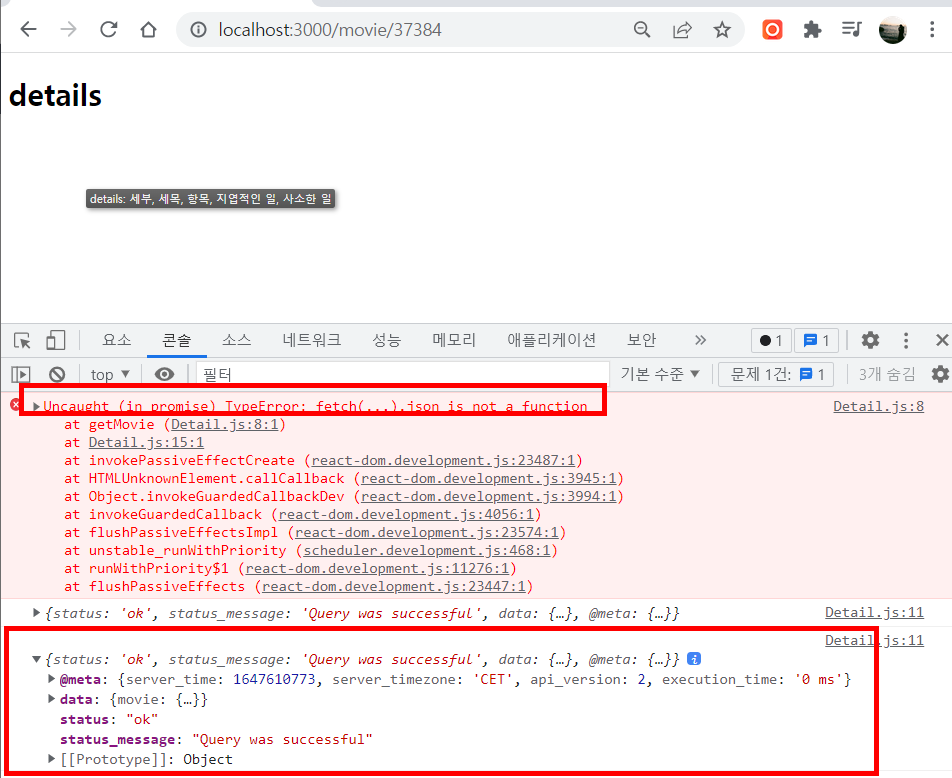Viewport: 952px width, 778px height.
Task: Open Detail.js:15:1 stack trace link
Action: 146,442
